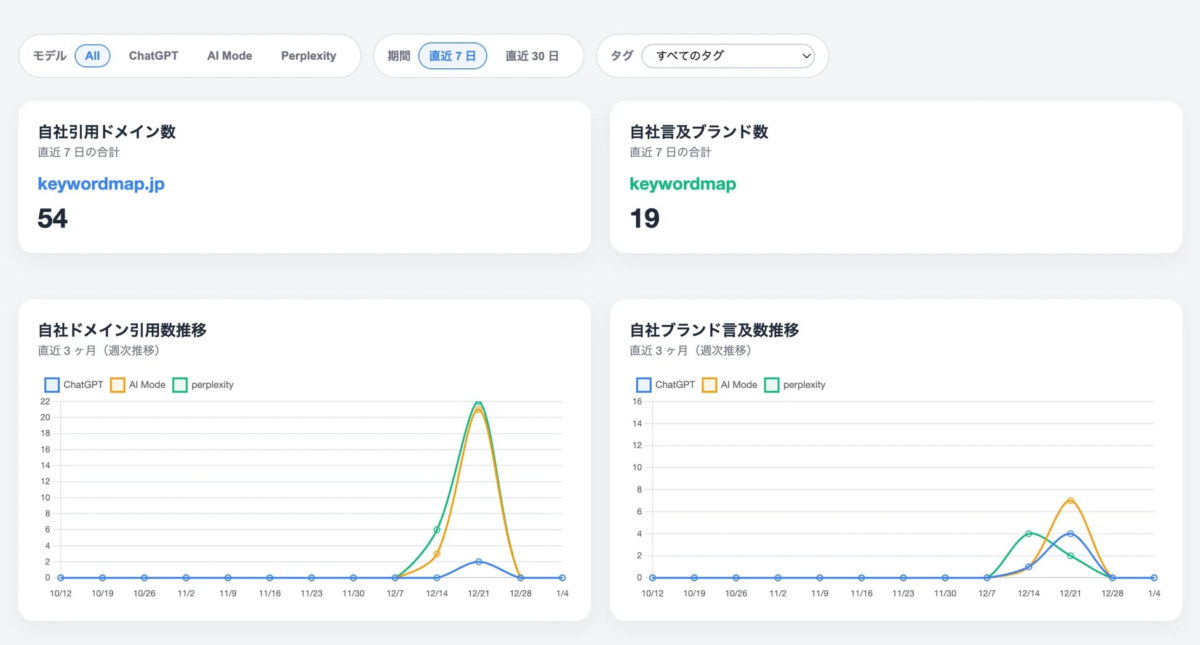
Task: Click the 12/21 peak point on domain chart
Action: click(479, 404)
